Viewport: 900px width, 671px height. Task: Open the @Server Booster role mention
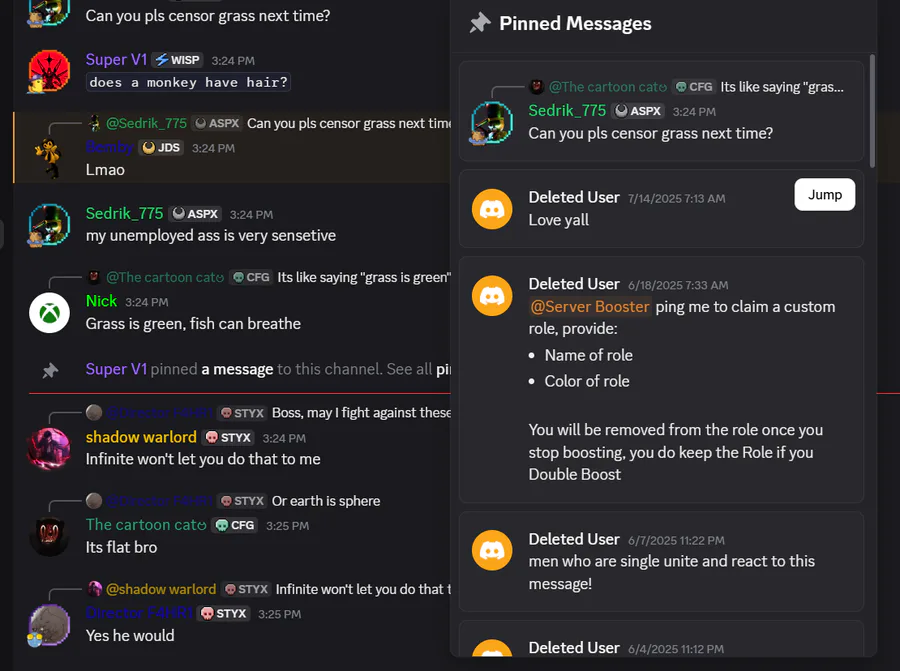[x=590, y=307]
